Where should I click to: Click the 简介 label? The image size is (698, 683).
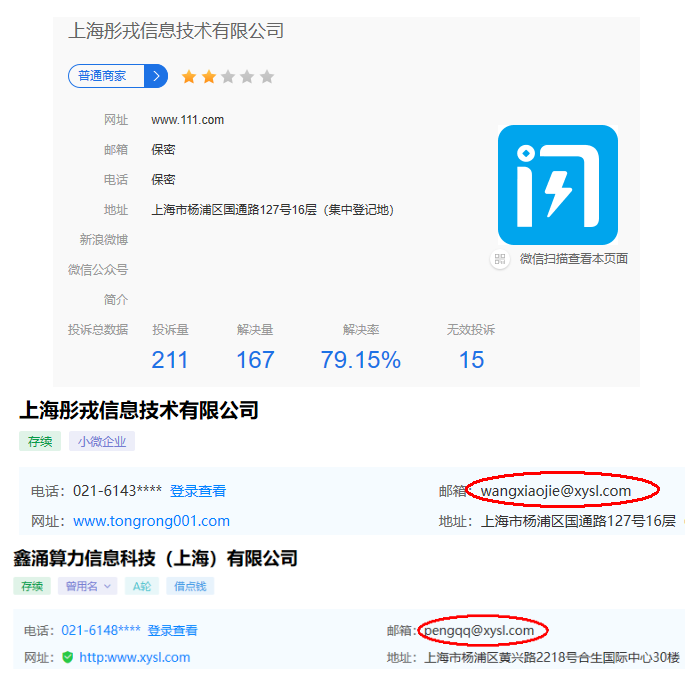tap(116, 300)
